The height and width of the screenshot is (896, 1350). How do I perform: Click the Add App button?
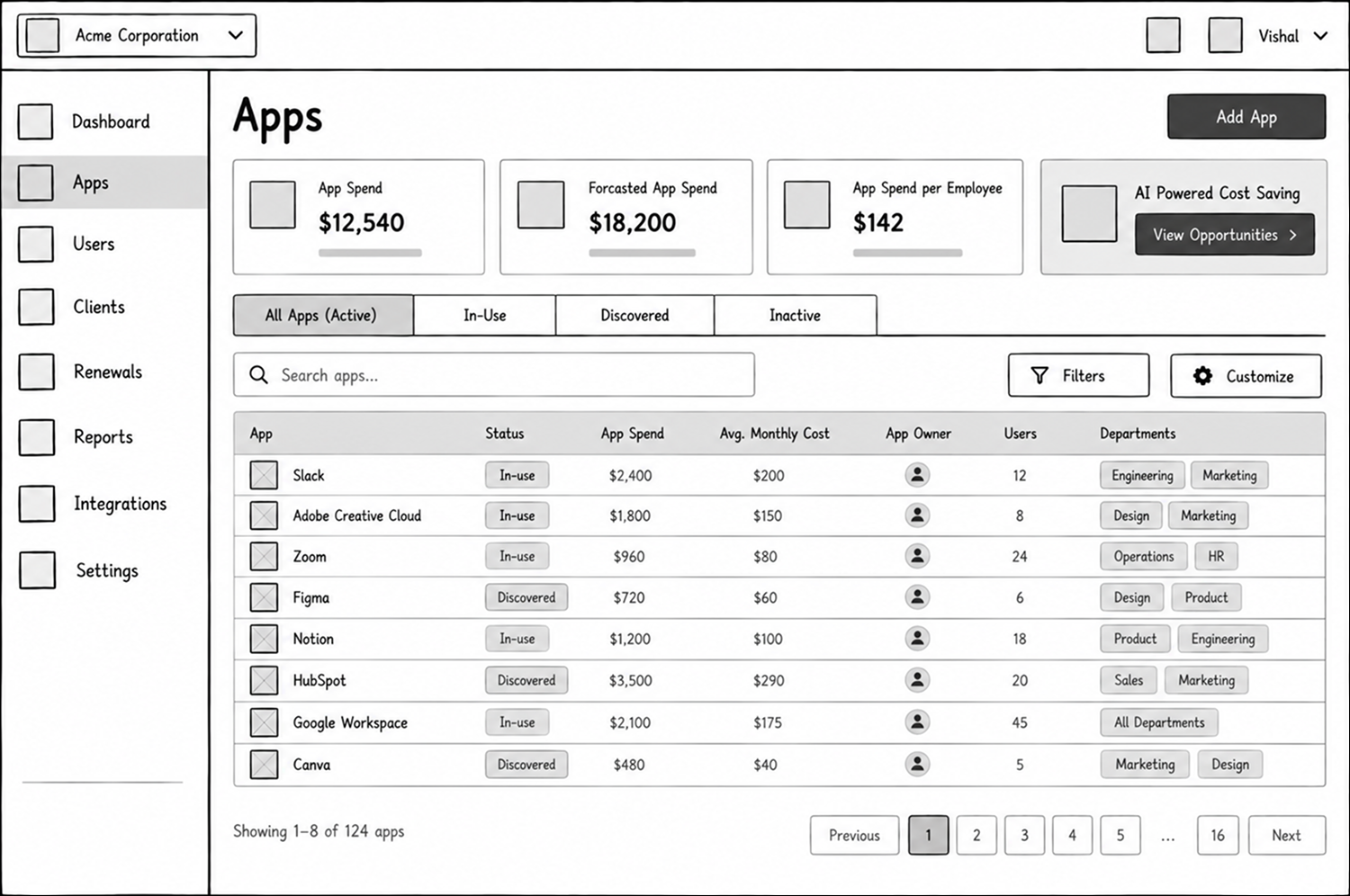coord(1246,117)
